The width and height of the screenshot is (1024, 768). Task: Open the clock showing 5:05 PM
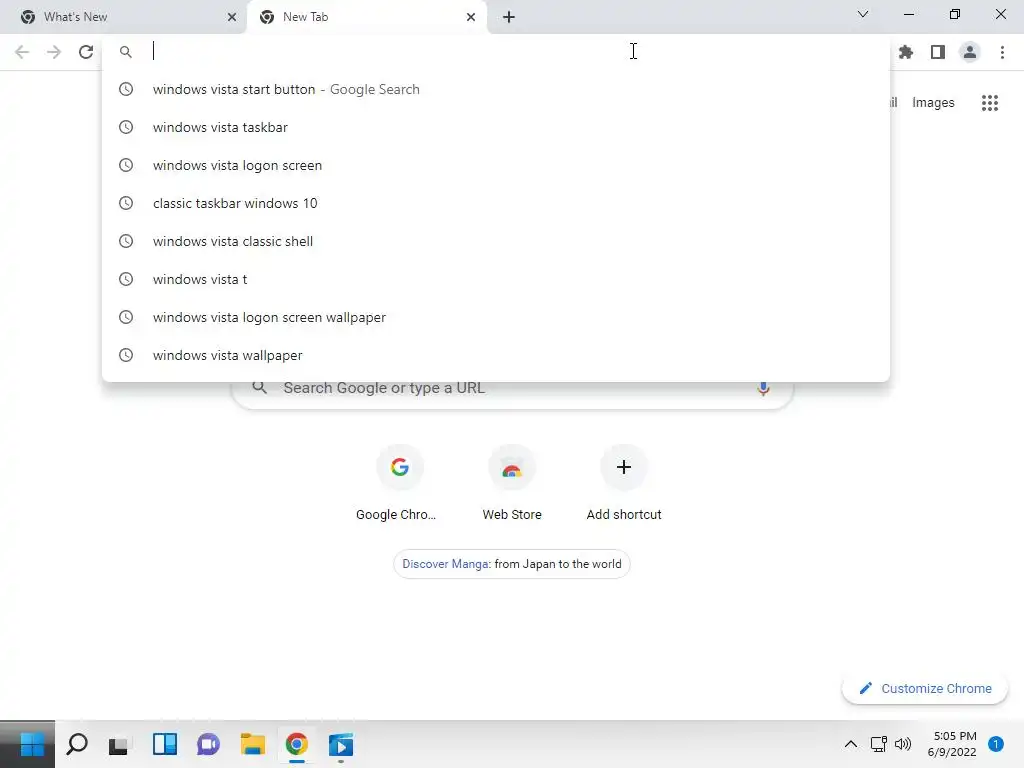point(952,744)
